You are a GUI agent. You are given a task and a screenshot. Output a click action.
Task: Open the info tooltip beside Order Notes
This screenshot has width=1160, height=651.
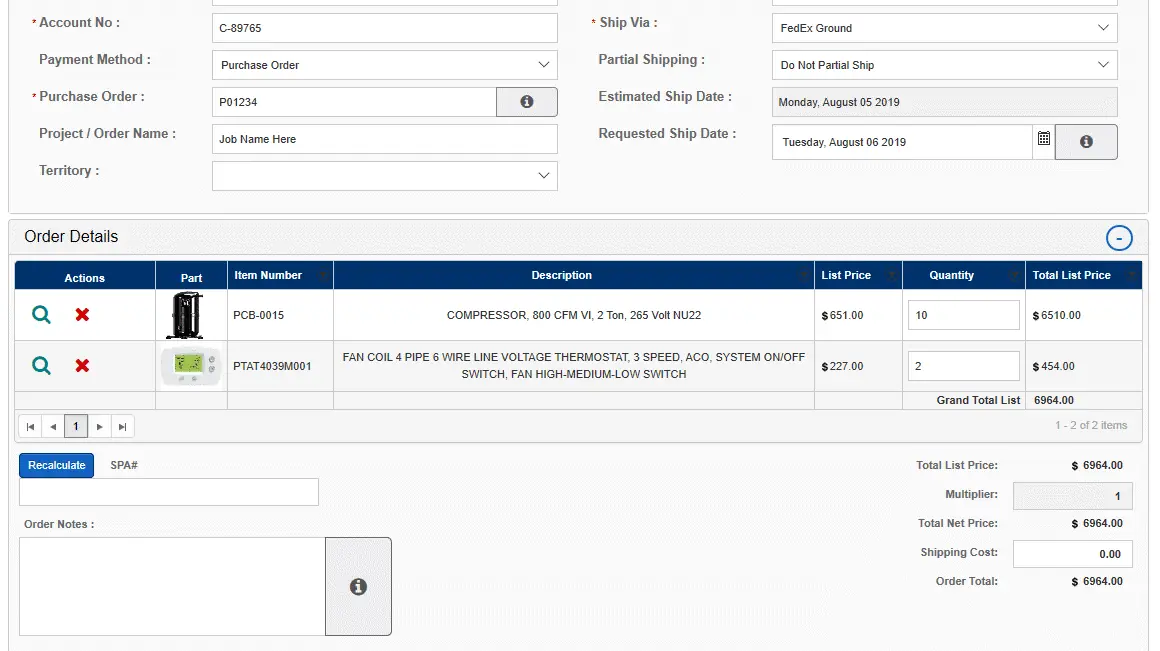coord(358,587)
